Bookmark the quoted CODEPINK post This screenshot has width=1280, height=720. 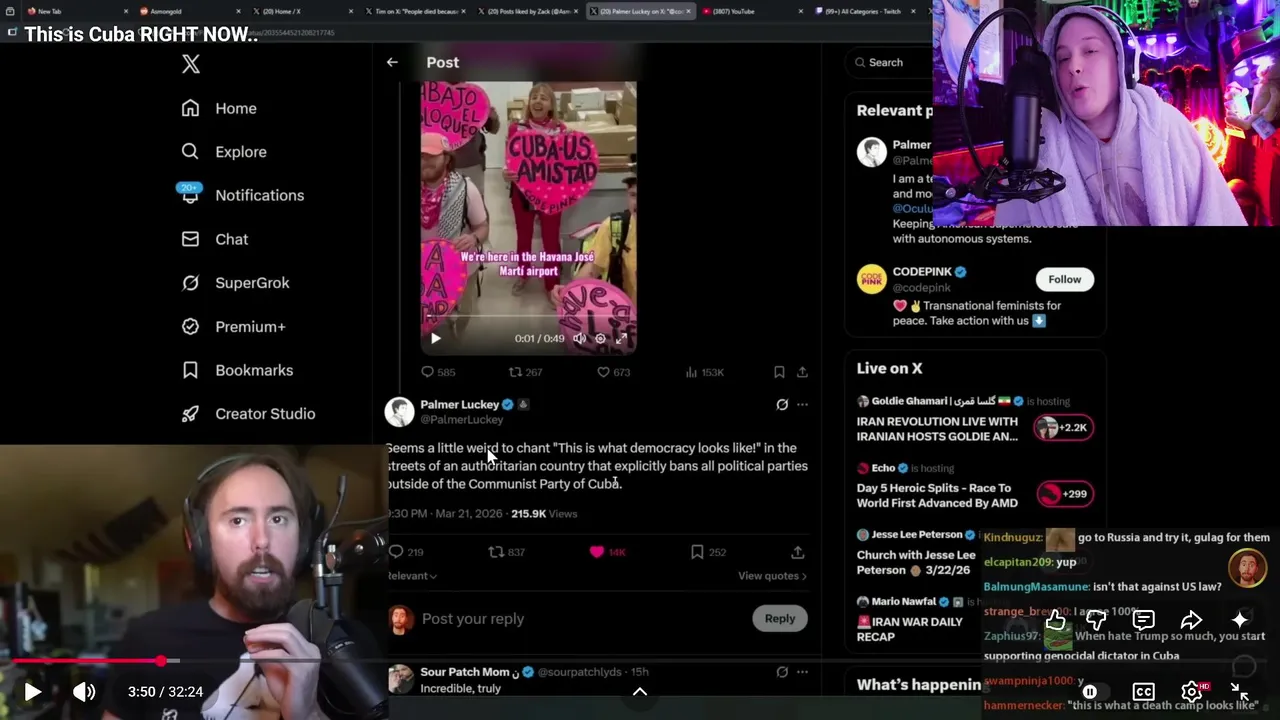[x=779, y=372]
